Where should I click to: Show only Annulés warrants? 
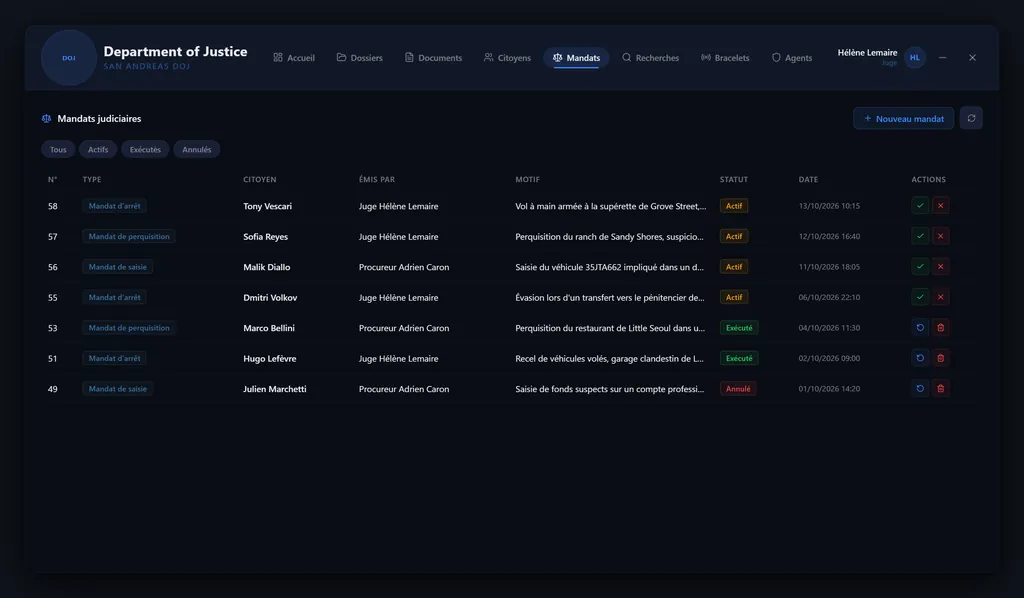[x=197, y=150]
